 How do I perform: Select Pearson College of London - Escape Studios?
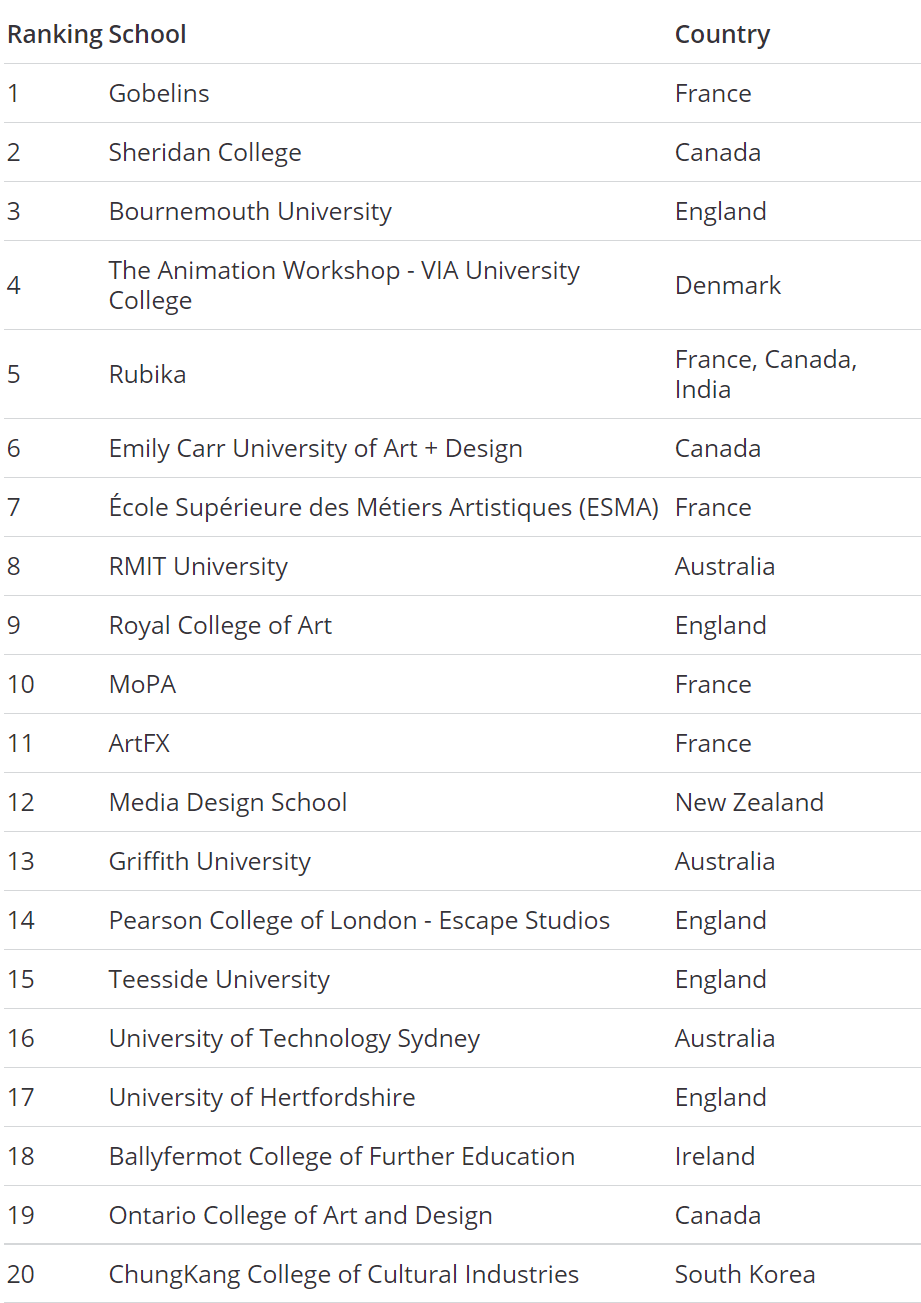[x=359, y=920]
